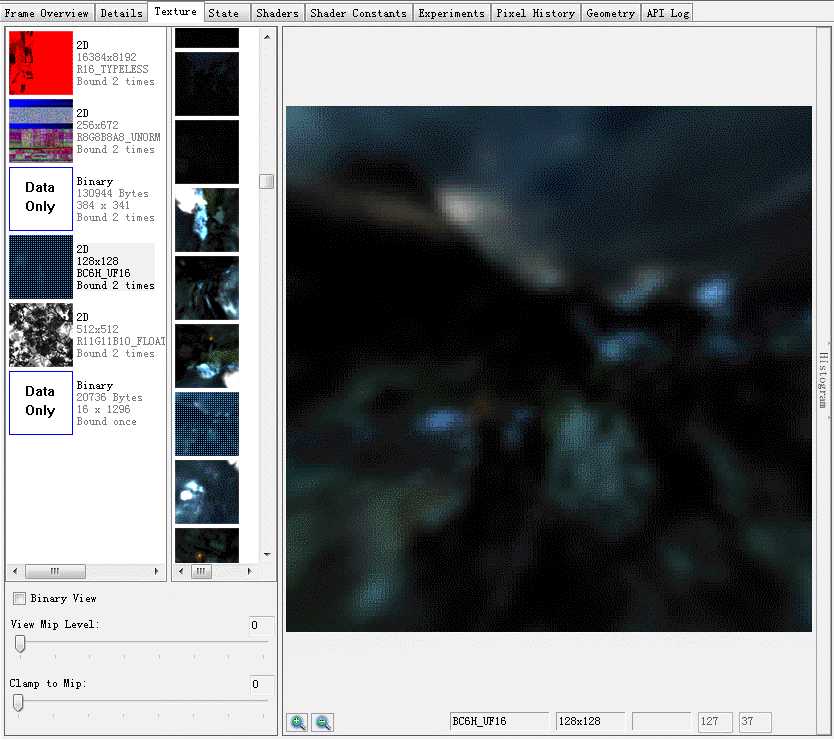Click left arrow of mip list horizontal scrollbar
The width and height of the screenshot is (834, 740).
pos(181,571)
